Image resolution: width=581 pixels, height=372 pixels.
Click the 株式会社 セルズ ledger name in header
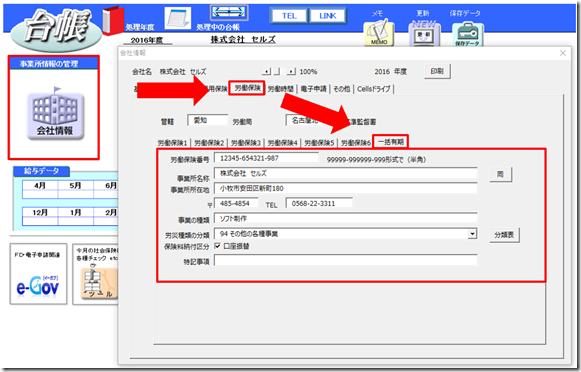pos(243,39)
